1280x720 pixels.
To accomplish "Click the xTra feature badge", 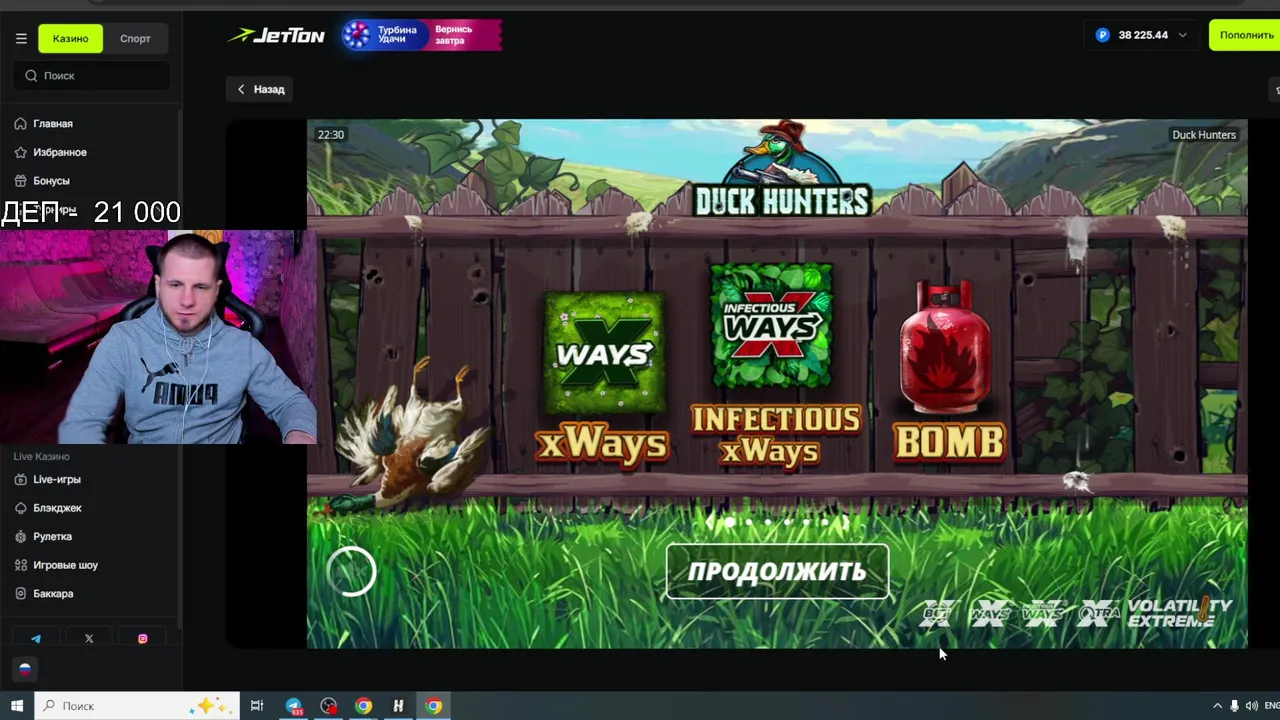I will point(1098,613).
